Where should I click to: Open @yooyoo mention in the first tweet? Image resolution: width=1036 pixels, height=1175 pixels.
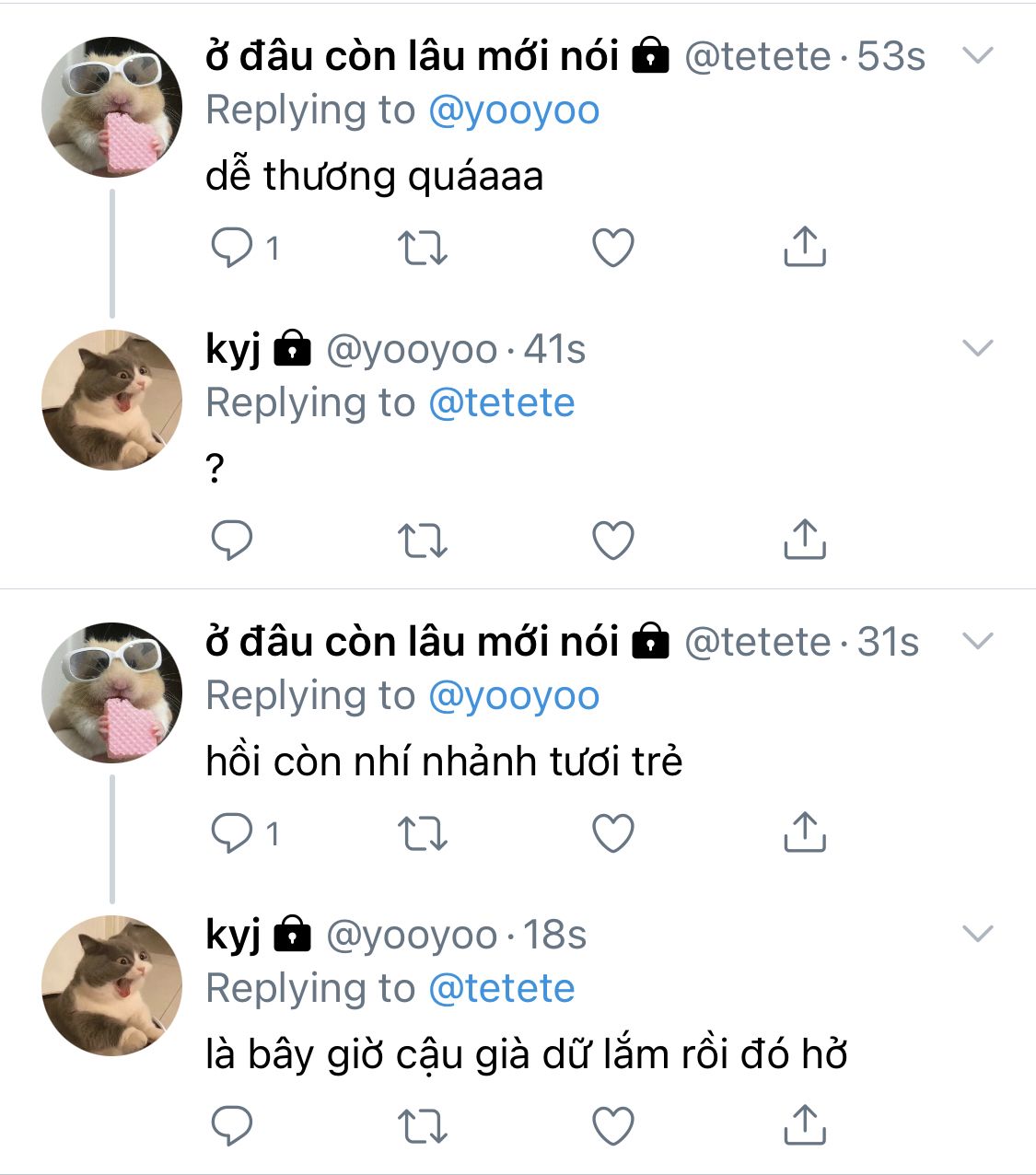tap(514, 111)
